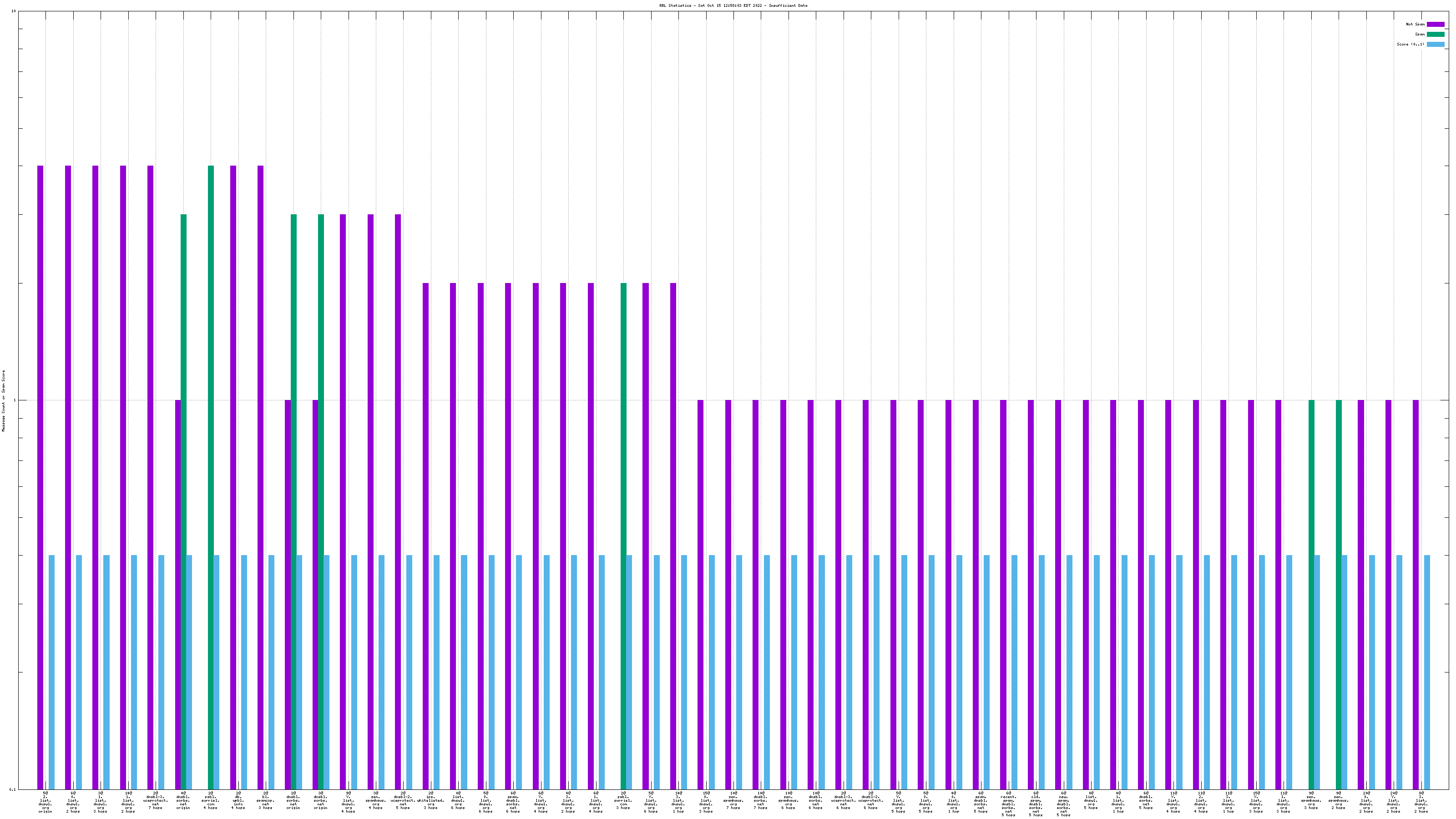Click the old.spam.dnsbl.sorbs.net axis label
Image resolution: width=1456 pixels, height=819 pixels.
pos(1036,804)
